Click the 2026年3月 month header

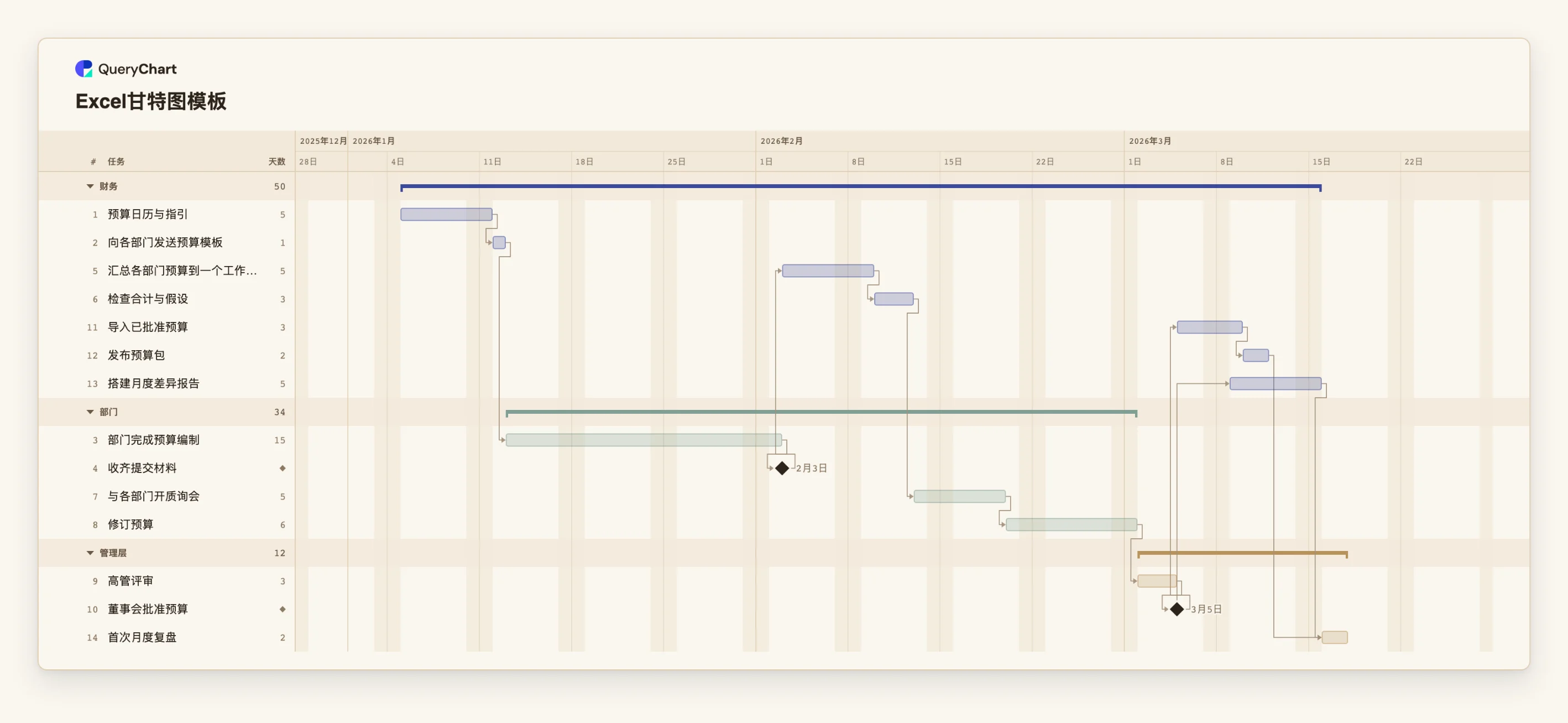pyautogui.click(x=1150, y=141)
